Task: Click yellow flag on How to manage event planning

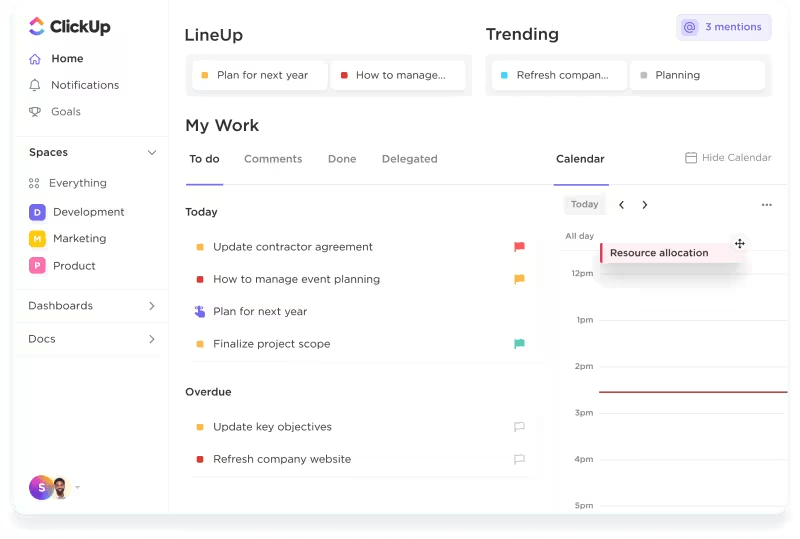Action: [x=519, y=279]
